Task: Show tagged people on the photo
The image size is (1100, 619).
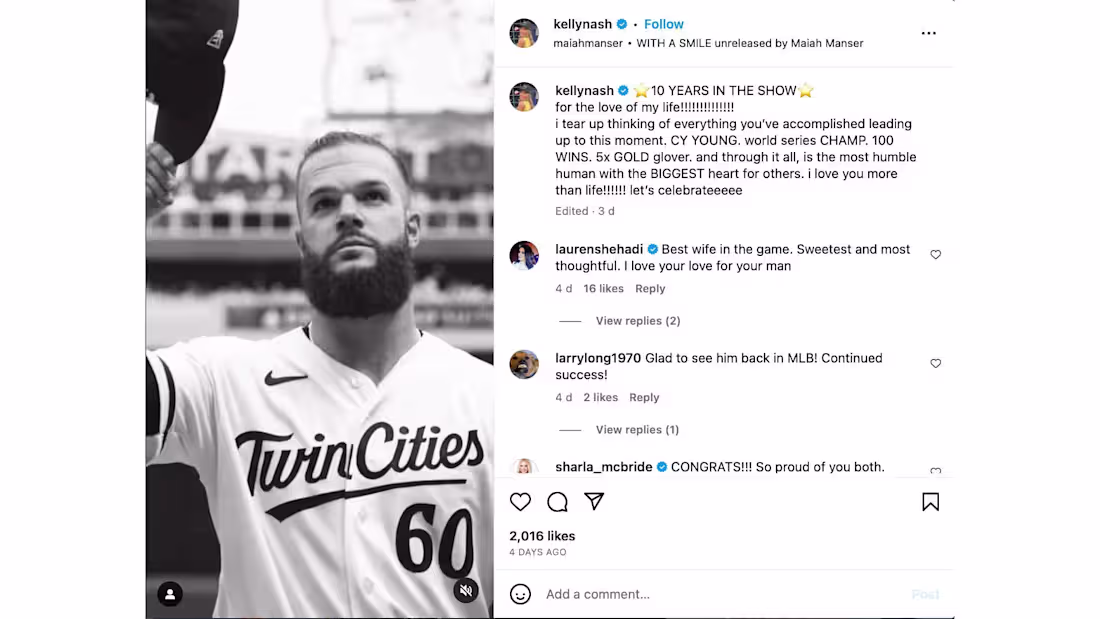Action: 170,594
